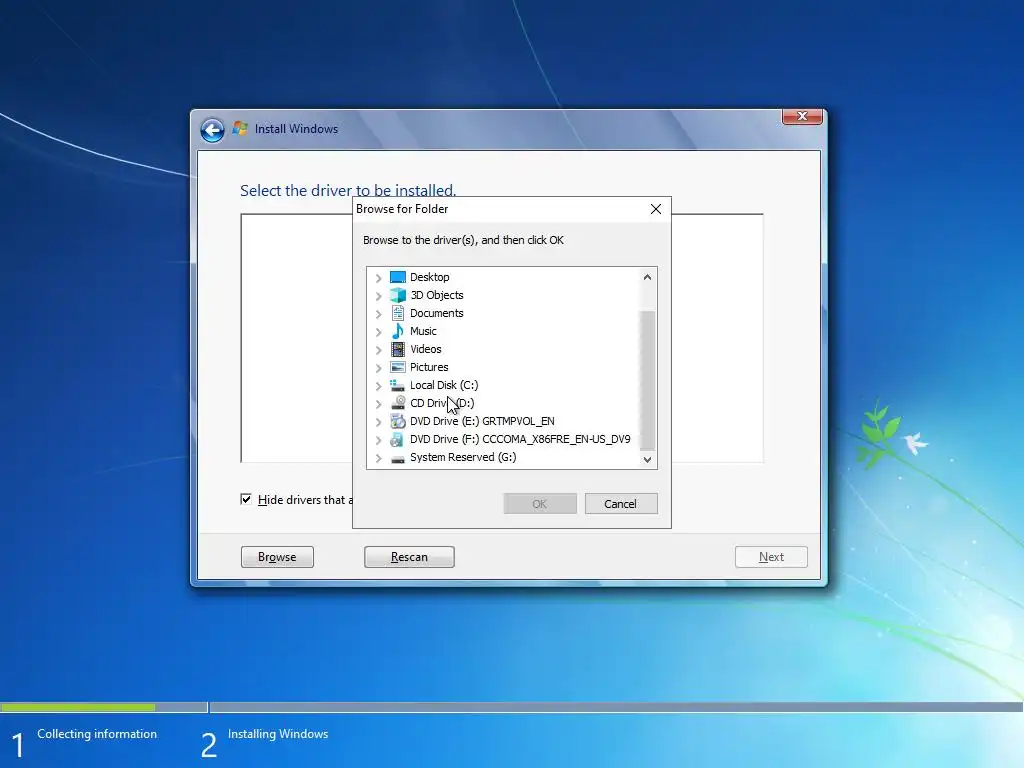
Task: Select the Desktop folder label
Action: tap(430, 277)
